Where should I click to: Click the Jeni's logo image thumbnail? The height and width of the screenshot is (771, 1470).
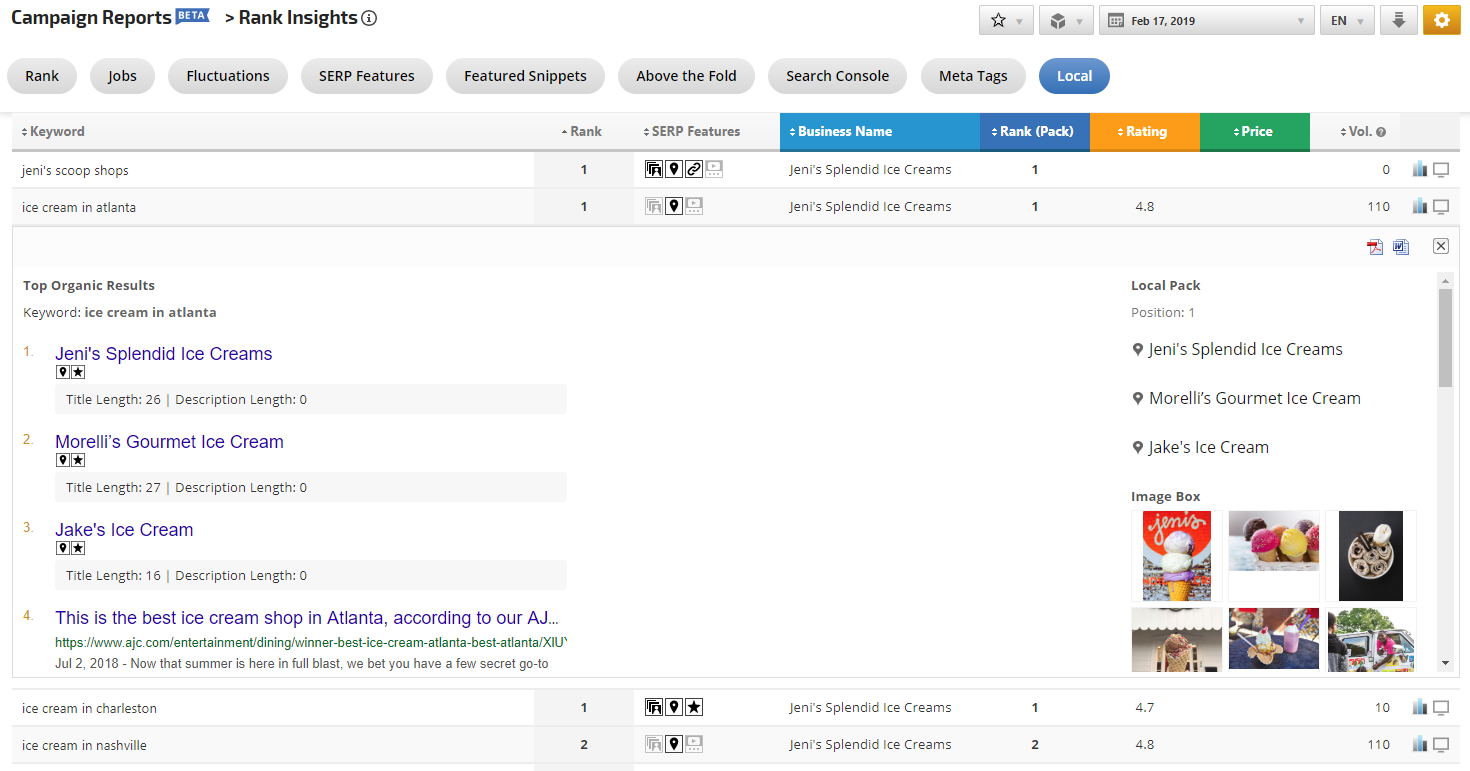1176,556
